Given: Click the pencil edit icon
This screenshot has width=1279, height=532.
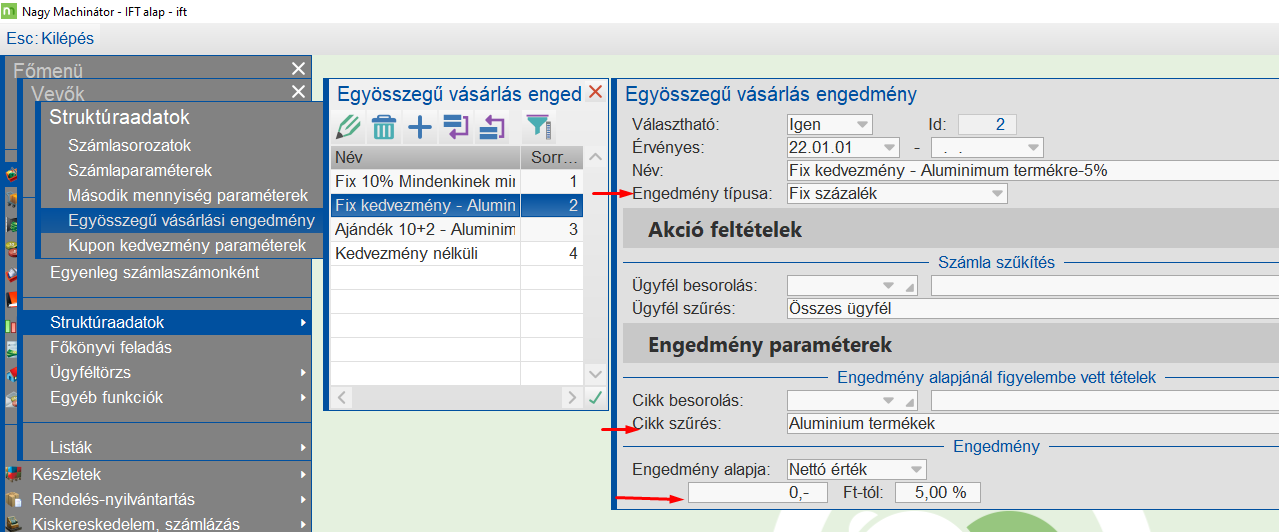Looking at the screenshot, I should (348, 127).
